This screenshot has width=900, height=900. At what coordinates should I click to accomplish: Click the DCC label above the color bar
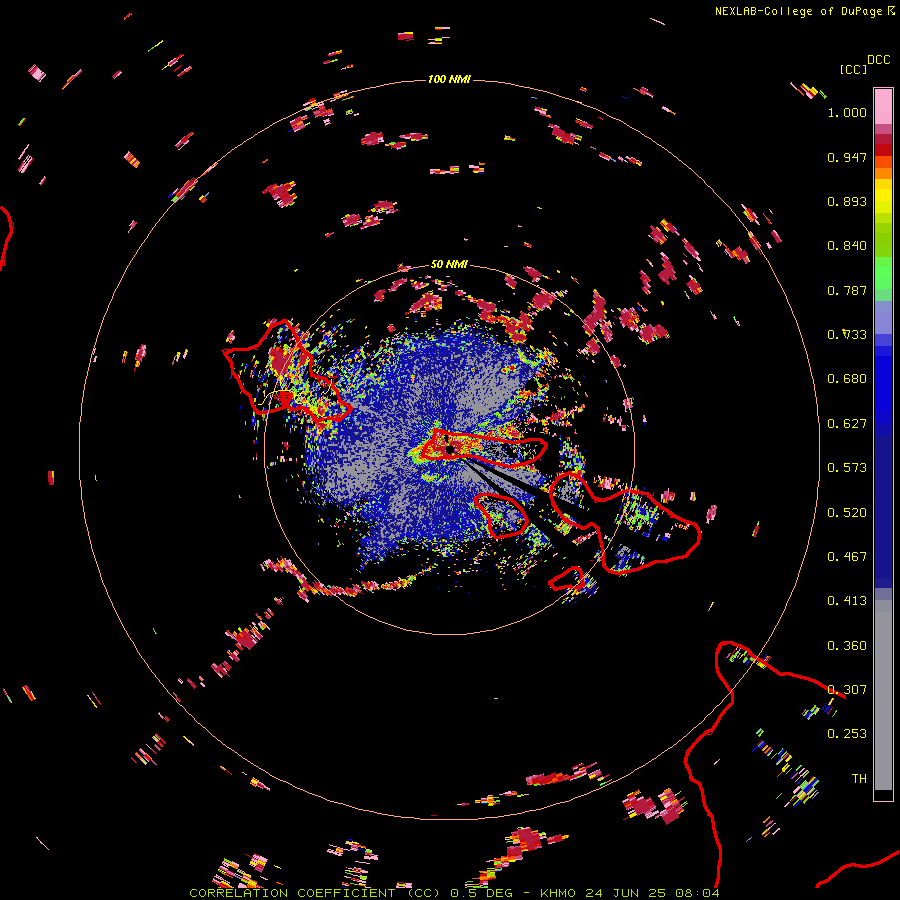click(x=879, y=60)
